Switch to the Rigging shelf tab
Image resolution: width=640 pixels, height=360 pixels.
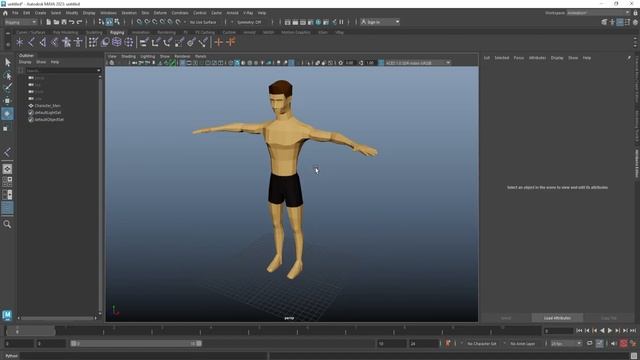(x=117, y=32)
